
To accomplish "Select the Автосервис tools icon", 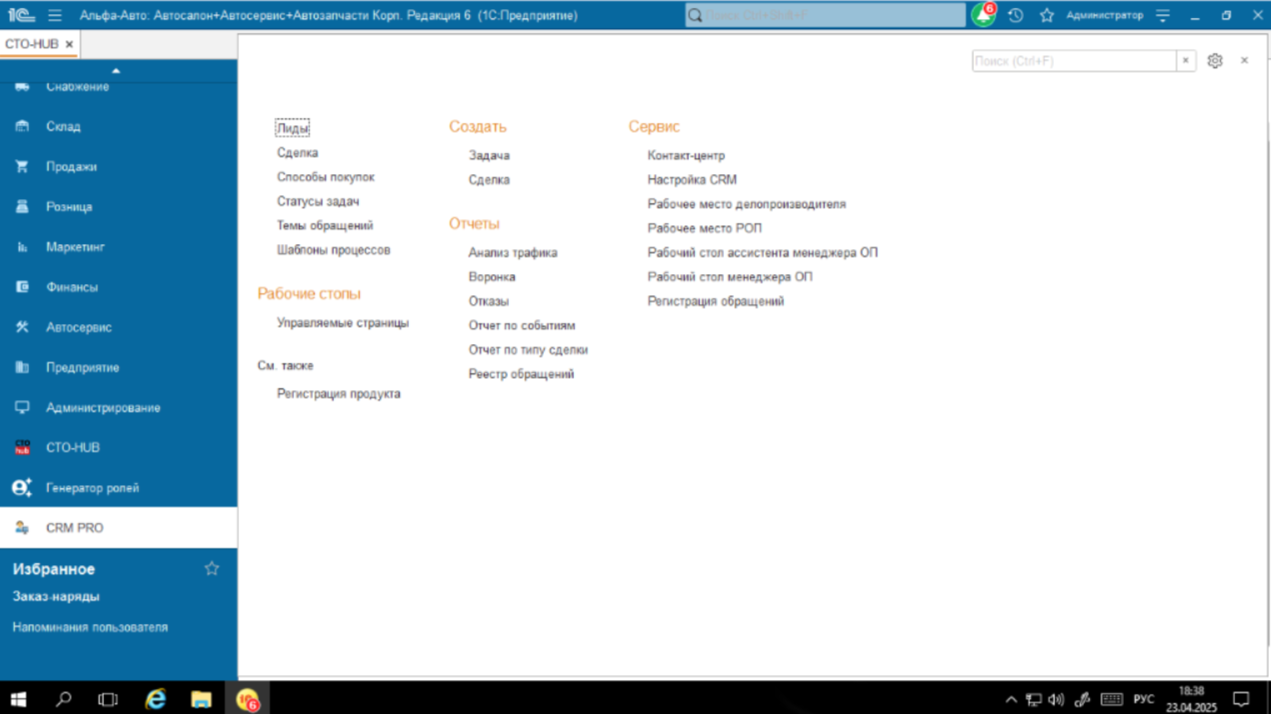I will click(x=22, y=327).
